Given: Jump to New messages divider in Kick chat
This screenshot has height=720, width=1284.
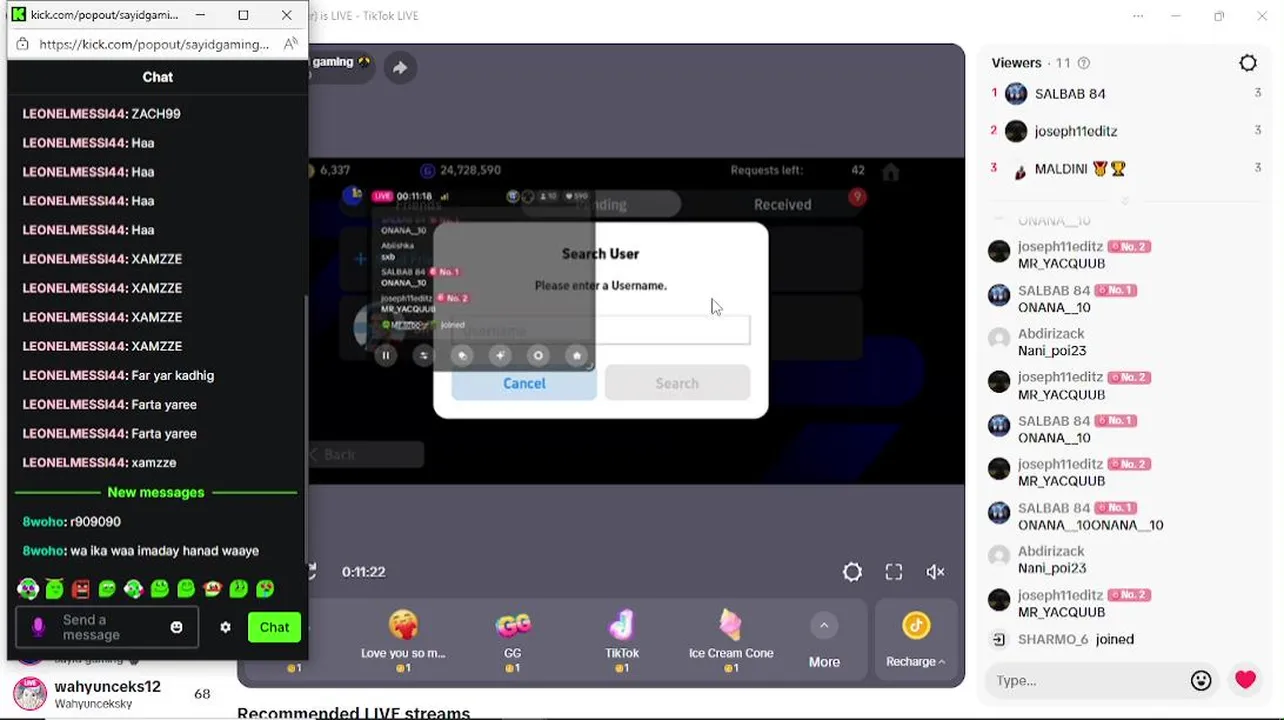Looking at the screenshot, I should pyautogui.click(x=156, y=492).
